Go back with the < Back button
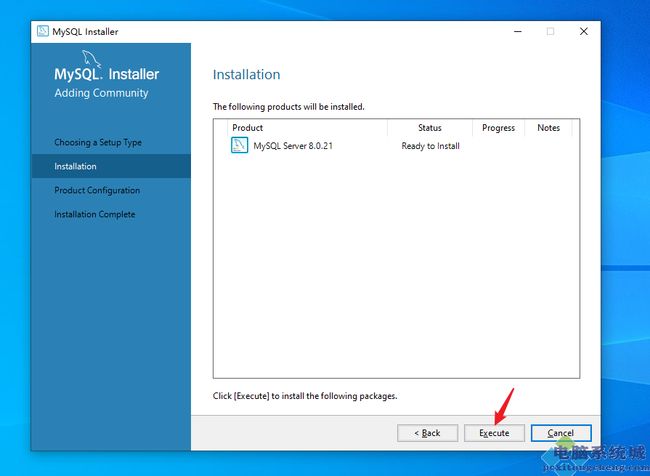Image resolution: width=650 pixels, height=476 pixels. [427, 433]
